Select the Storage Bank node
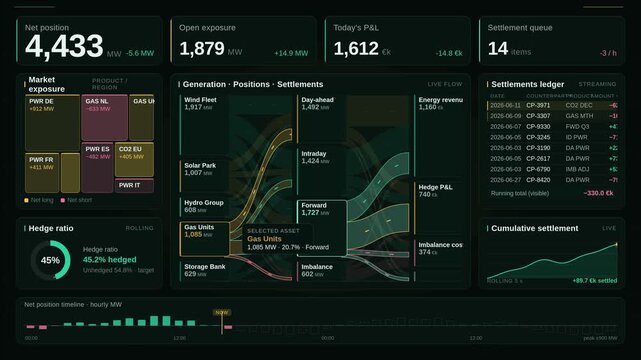 (204, 271)
